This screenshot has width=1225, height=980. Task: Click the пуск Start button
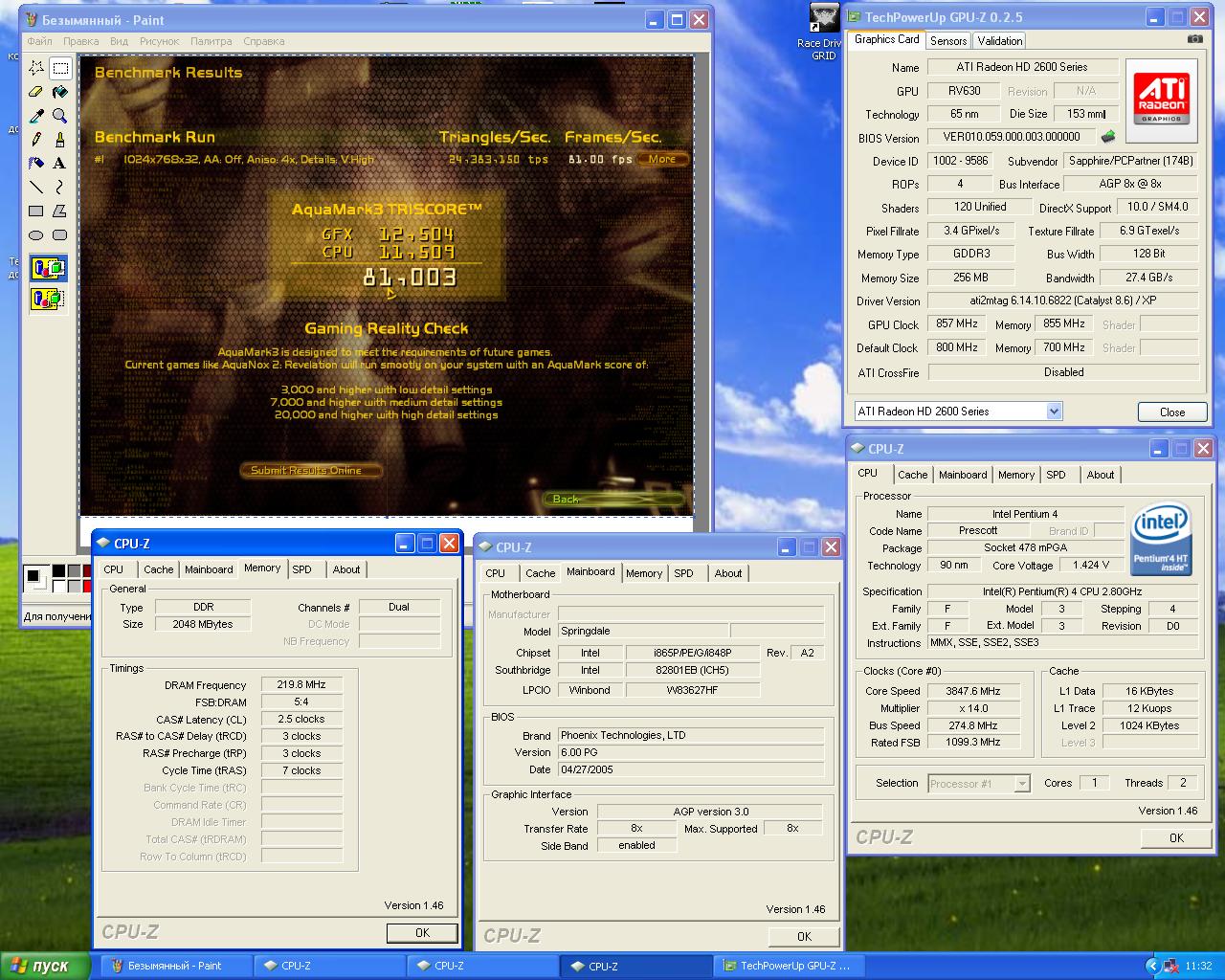point(45,966)
